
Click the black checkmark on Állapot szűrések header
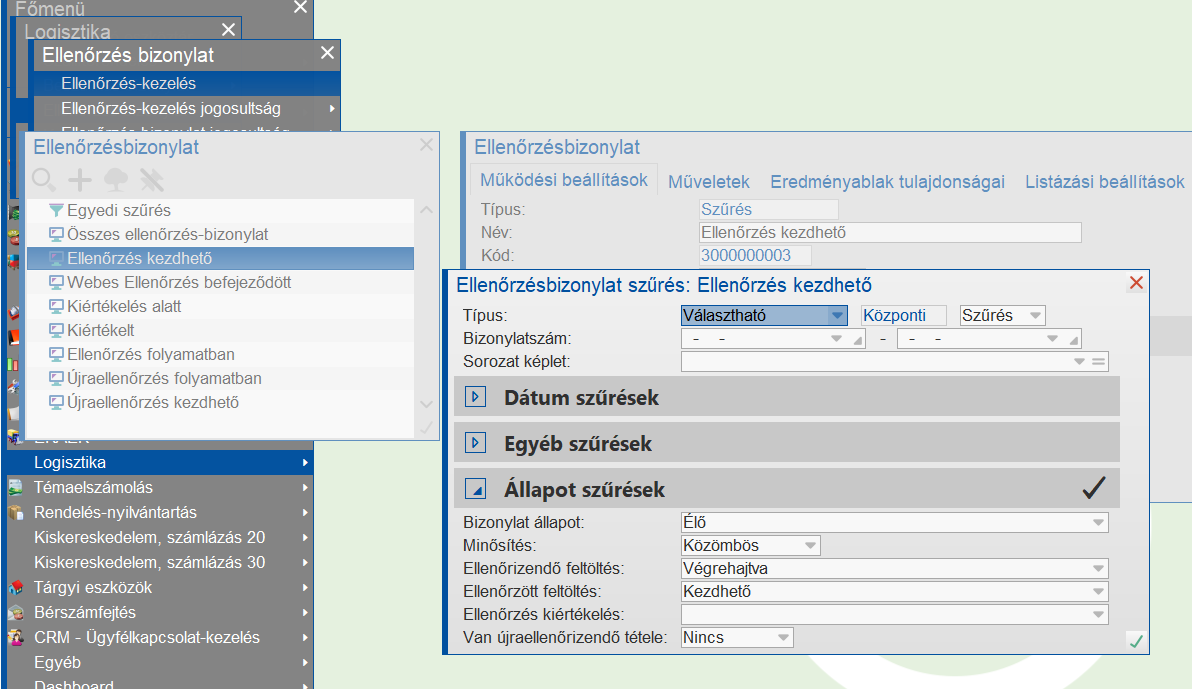(1094, 487)
